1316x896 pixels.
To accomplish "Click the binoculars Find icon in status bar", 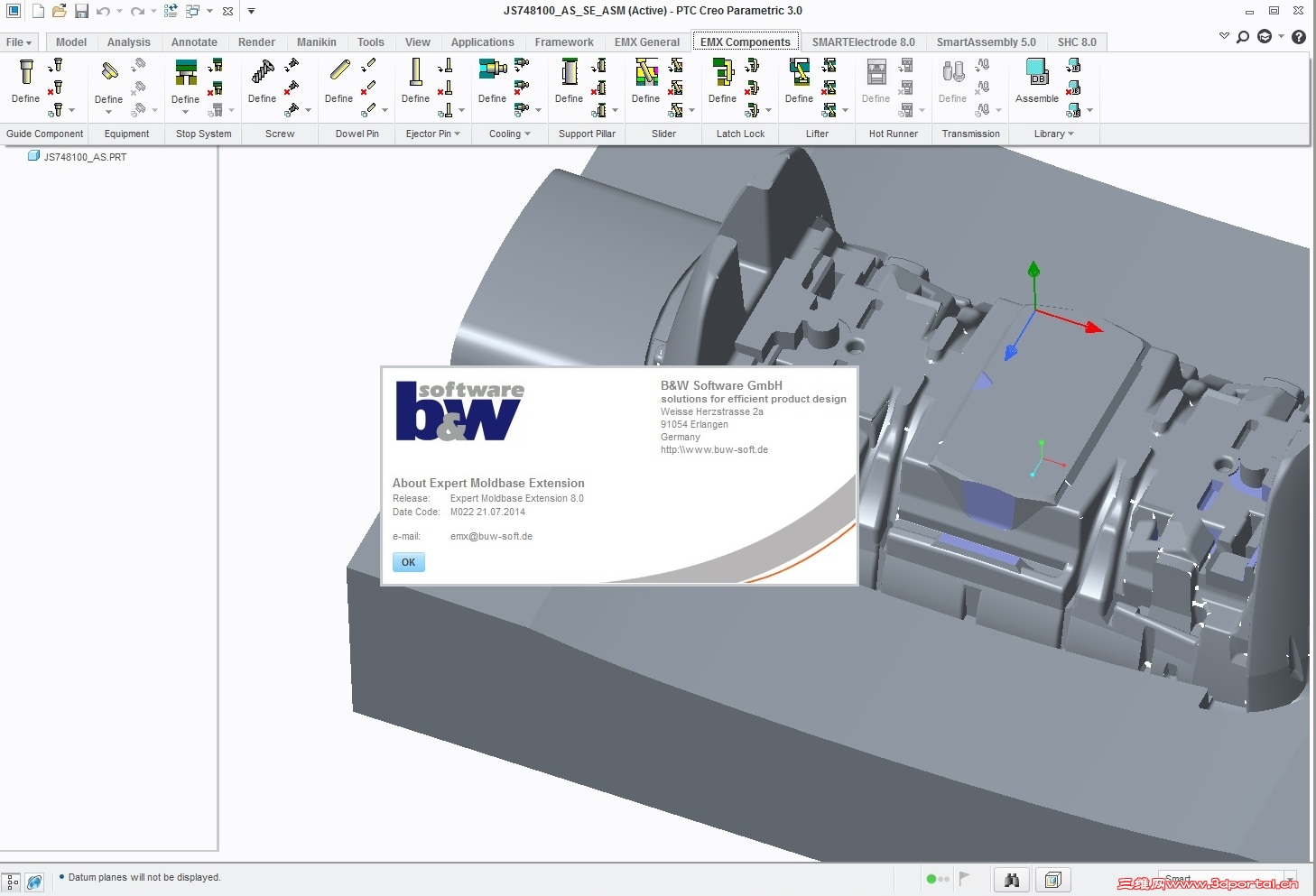I will (1012, 880).
